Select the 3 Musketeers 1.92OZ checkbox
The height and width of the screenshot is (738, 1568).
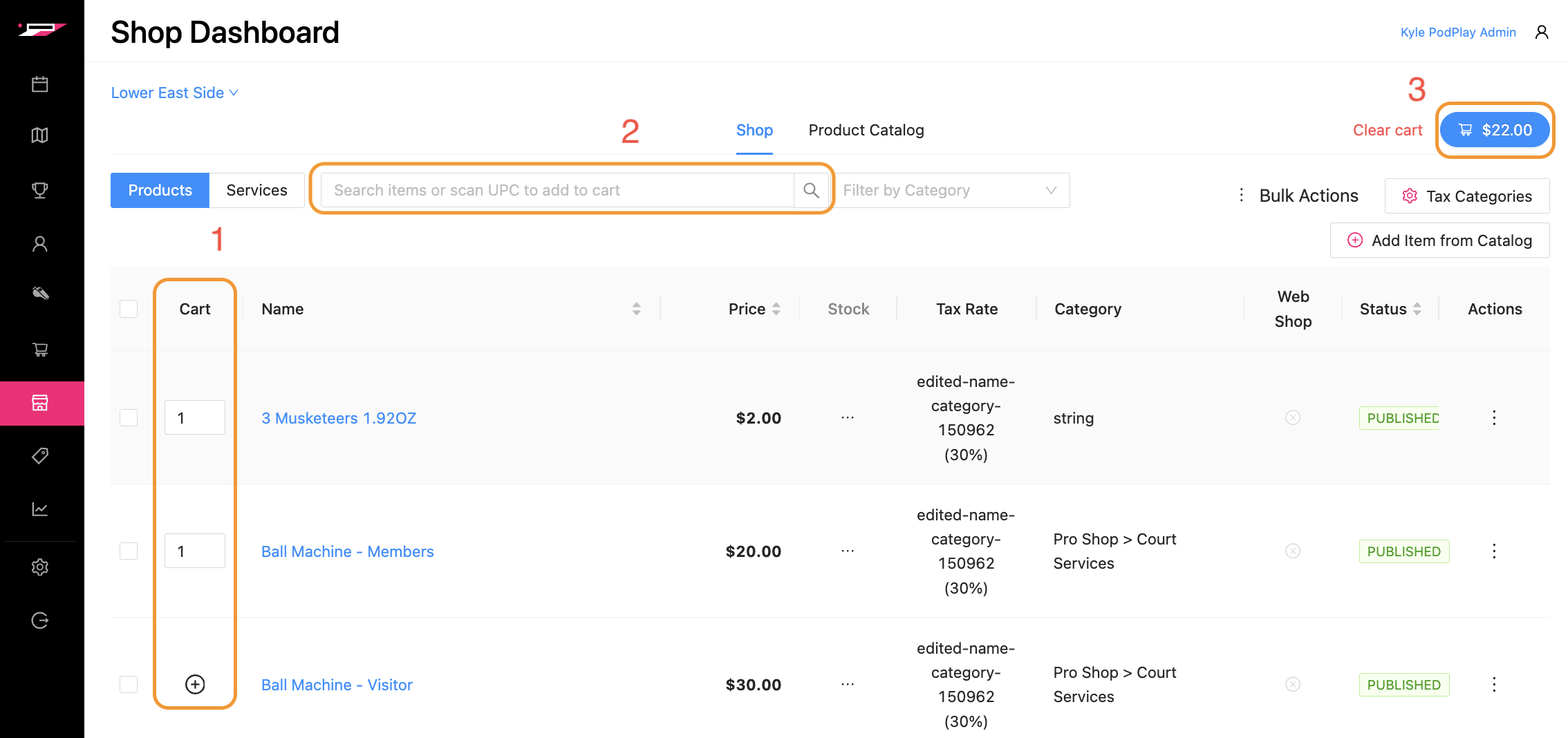tap(129, 418)
